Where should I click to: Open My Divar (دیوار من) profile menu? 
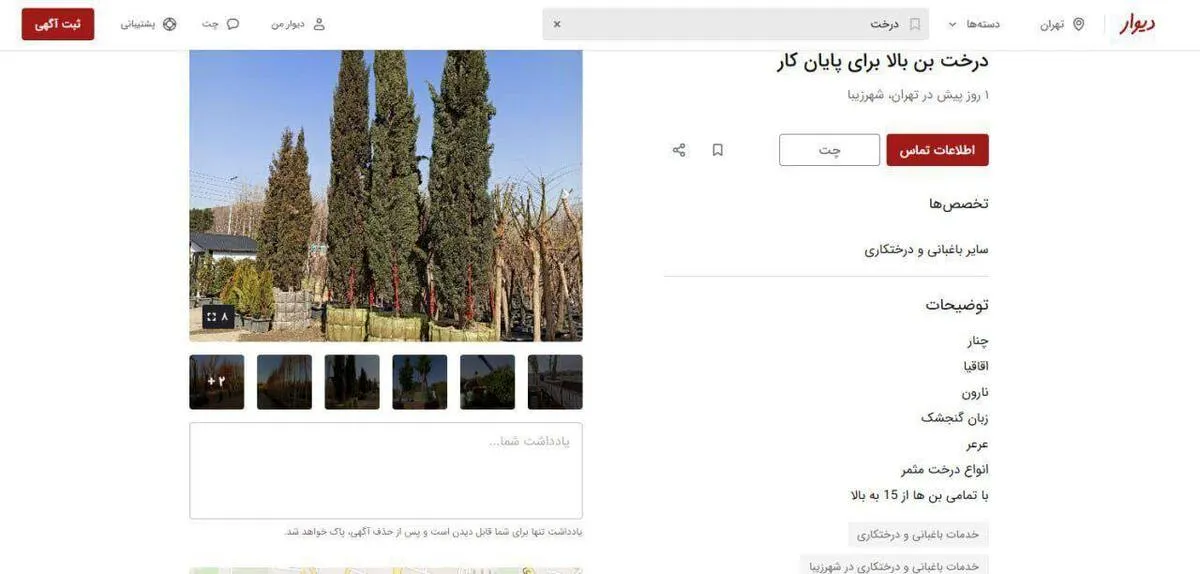pyautogui.click(x=298, y=24)
